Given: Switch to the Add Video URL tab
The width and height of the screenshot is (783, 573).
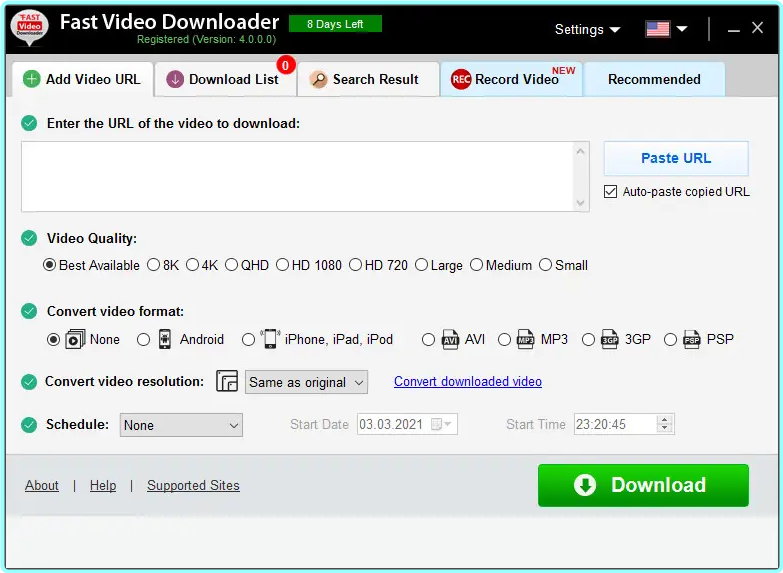Looking at the screenshot, I should (x=82, y=79).
